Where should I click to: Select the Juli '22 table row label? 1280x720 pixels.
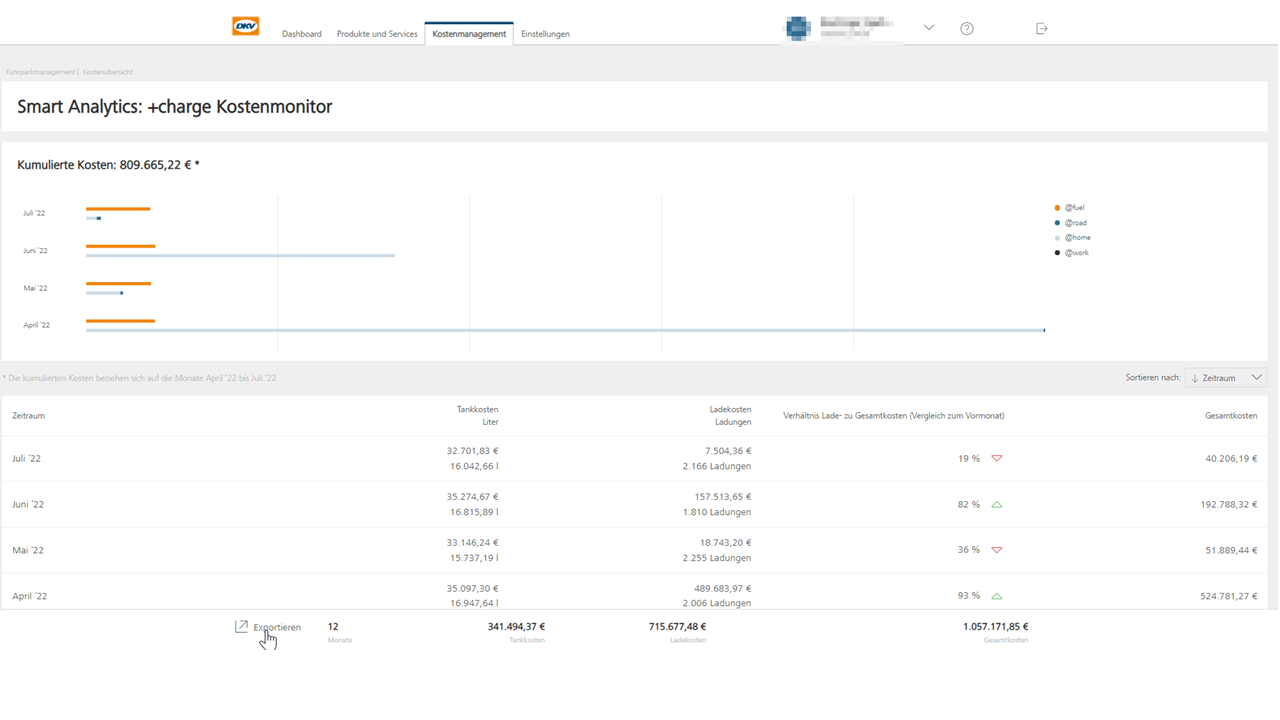pyautogui.click(x=27, y=459)
